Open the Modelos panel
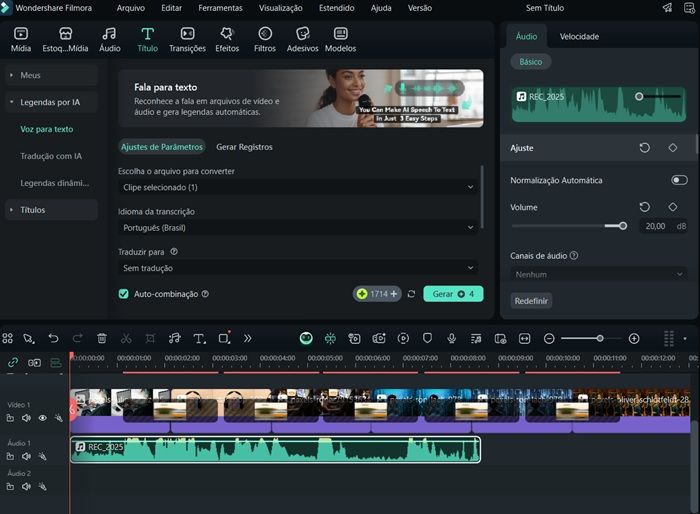This screenshot has width=700, height=514. pyautogui.click(x=340, y=40)
